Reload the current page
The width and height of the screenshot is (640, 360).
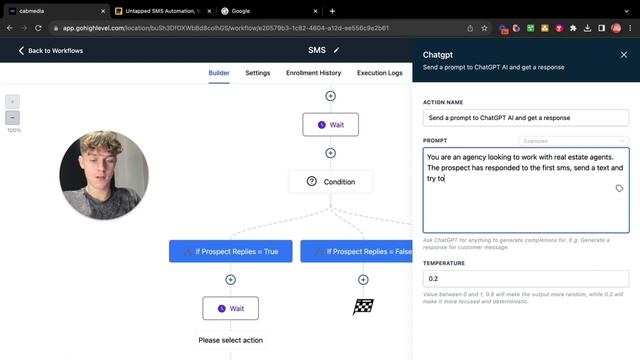pos(38,28)
